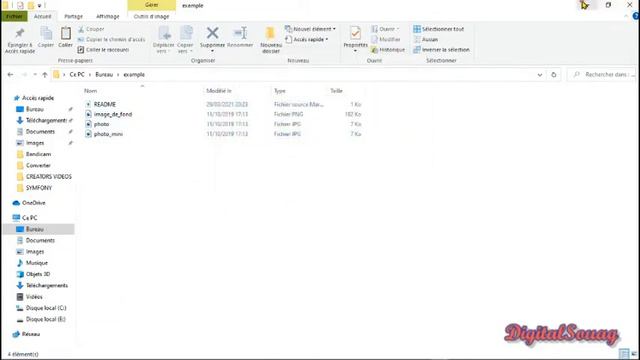Open the Nouvel élément dropdown

click(310, 29)
